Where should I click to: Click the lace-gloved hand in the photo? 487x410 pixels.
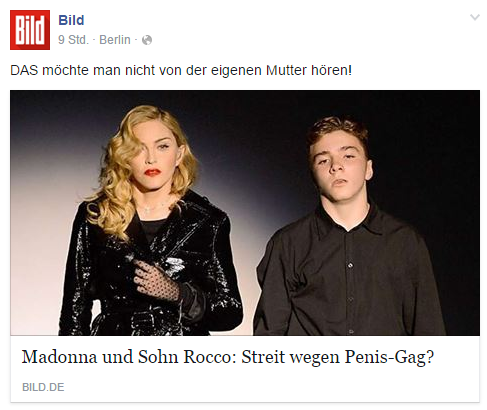click(x=154, y=279)
